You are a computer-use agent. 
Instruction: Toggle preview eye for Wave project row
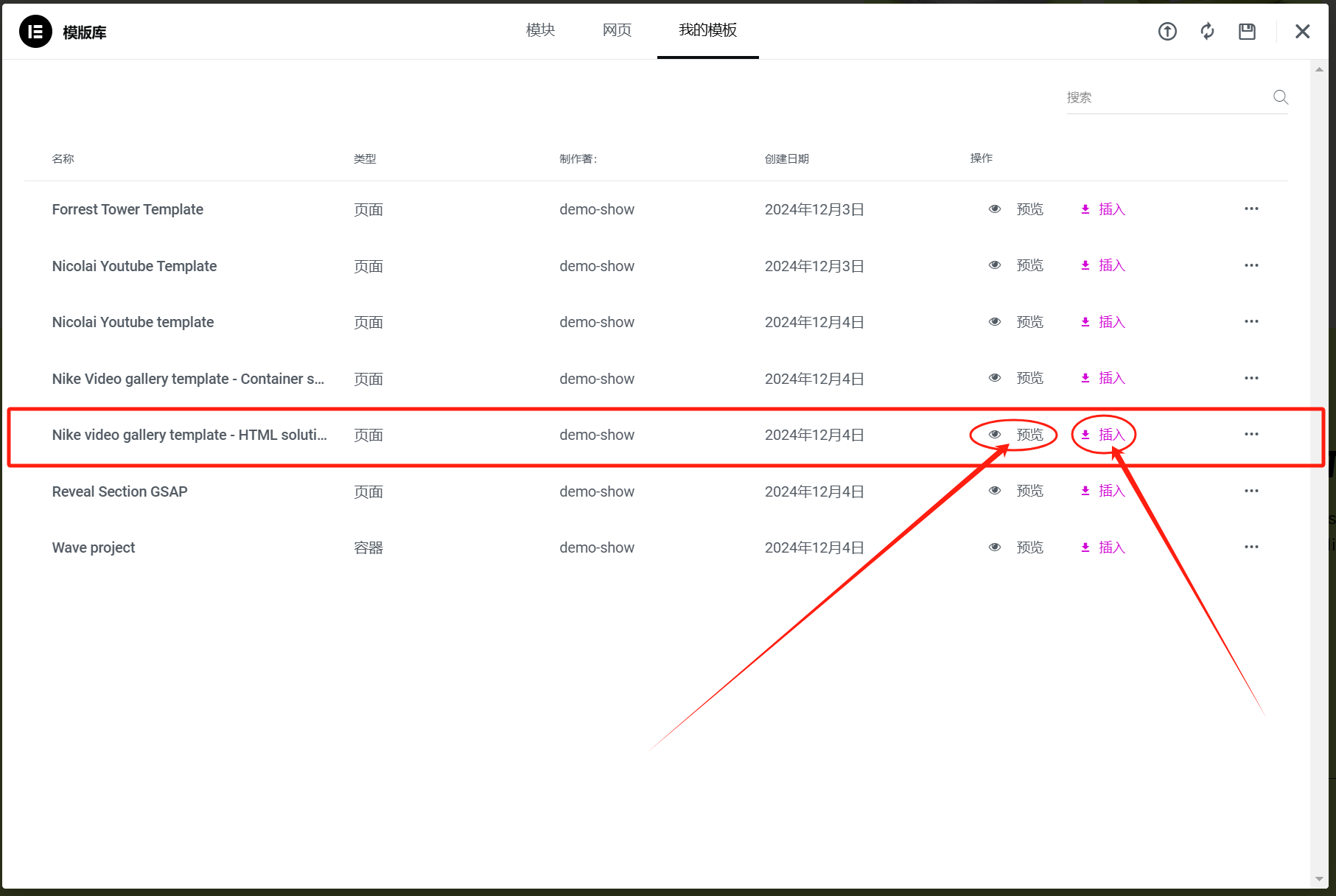point(994,547)
